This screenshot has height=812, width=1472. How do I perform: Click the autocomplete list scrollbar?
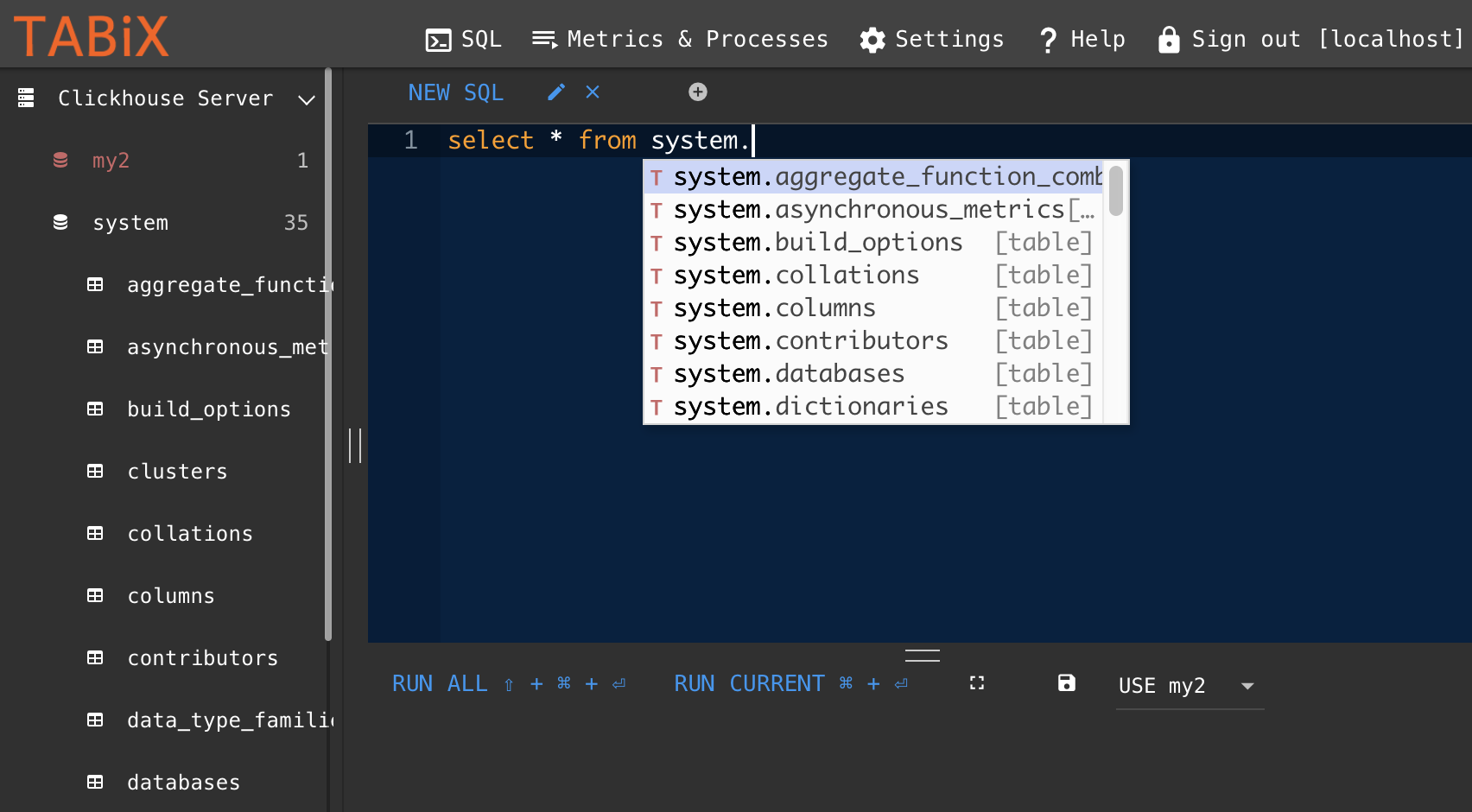click(1115, 190)
